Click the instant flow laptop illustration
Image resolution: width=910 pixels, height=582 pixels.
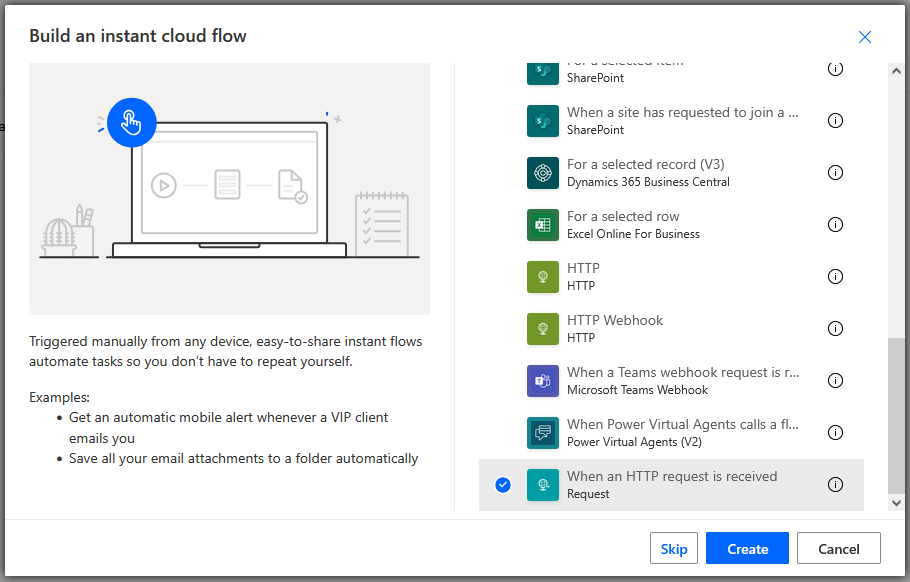(229, 189)
